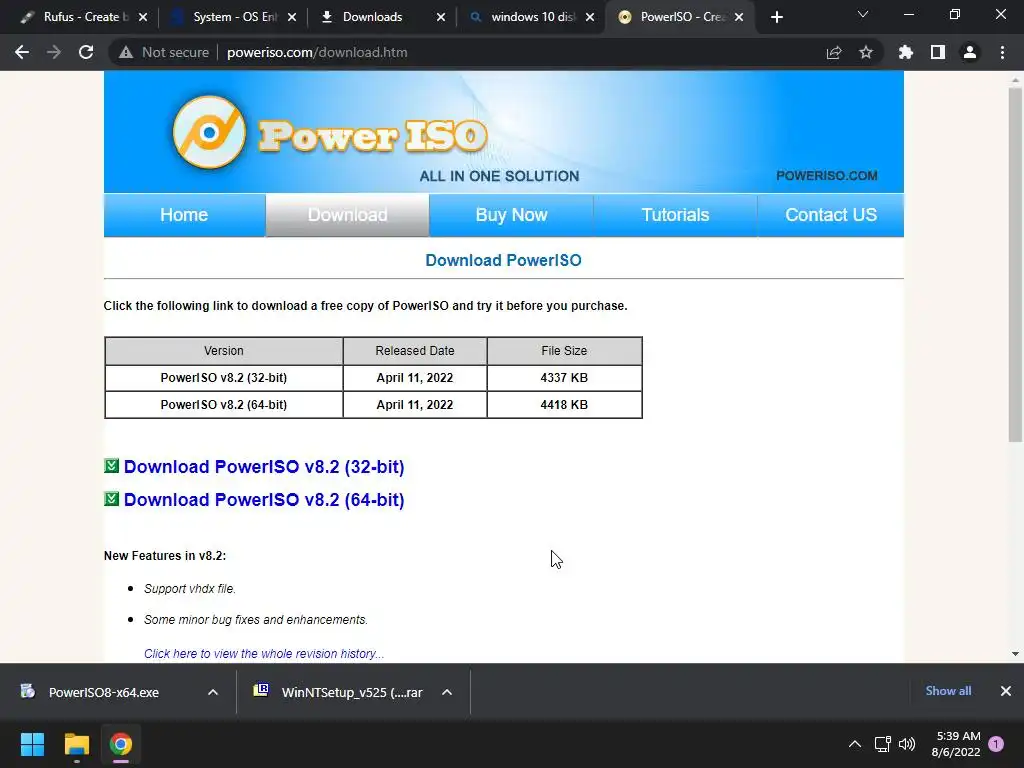
Task: Click the Version column header
Action: point(224,351)
